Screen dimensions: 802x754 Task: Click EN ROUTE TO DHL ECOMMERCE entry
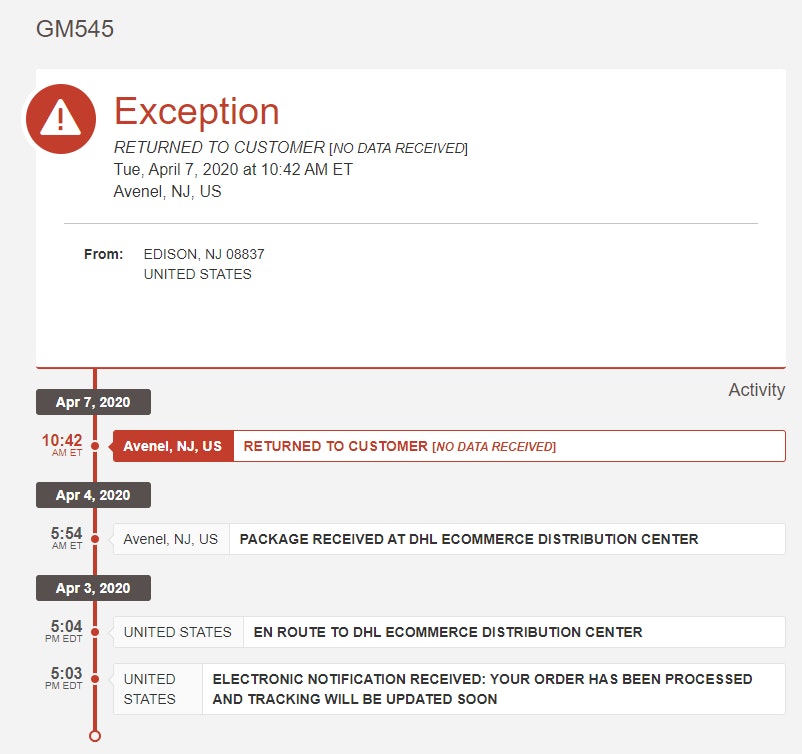[448, 632]
